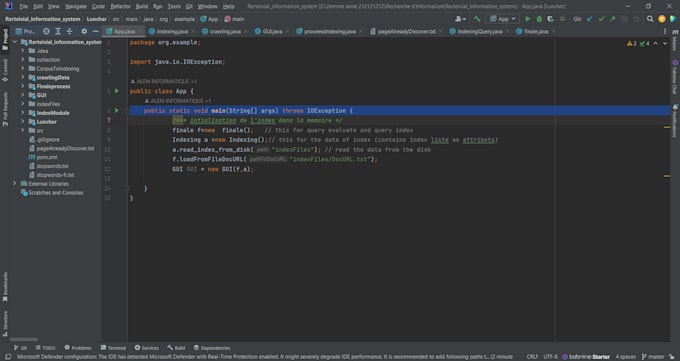Screen dimensions: 680x361
Task: Expand the External Libraries node
Action: coord(15,184)
